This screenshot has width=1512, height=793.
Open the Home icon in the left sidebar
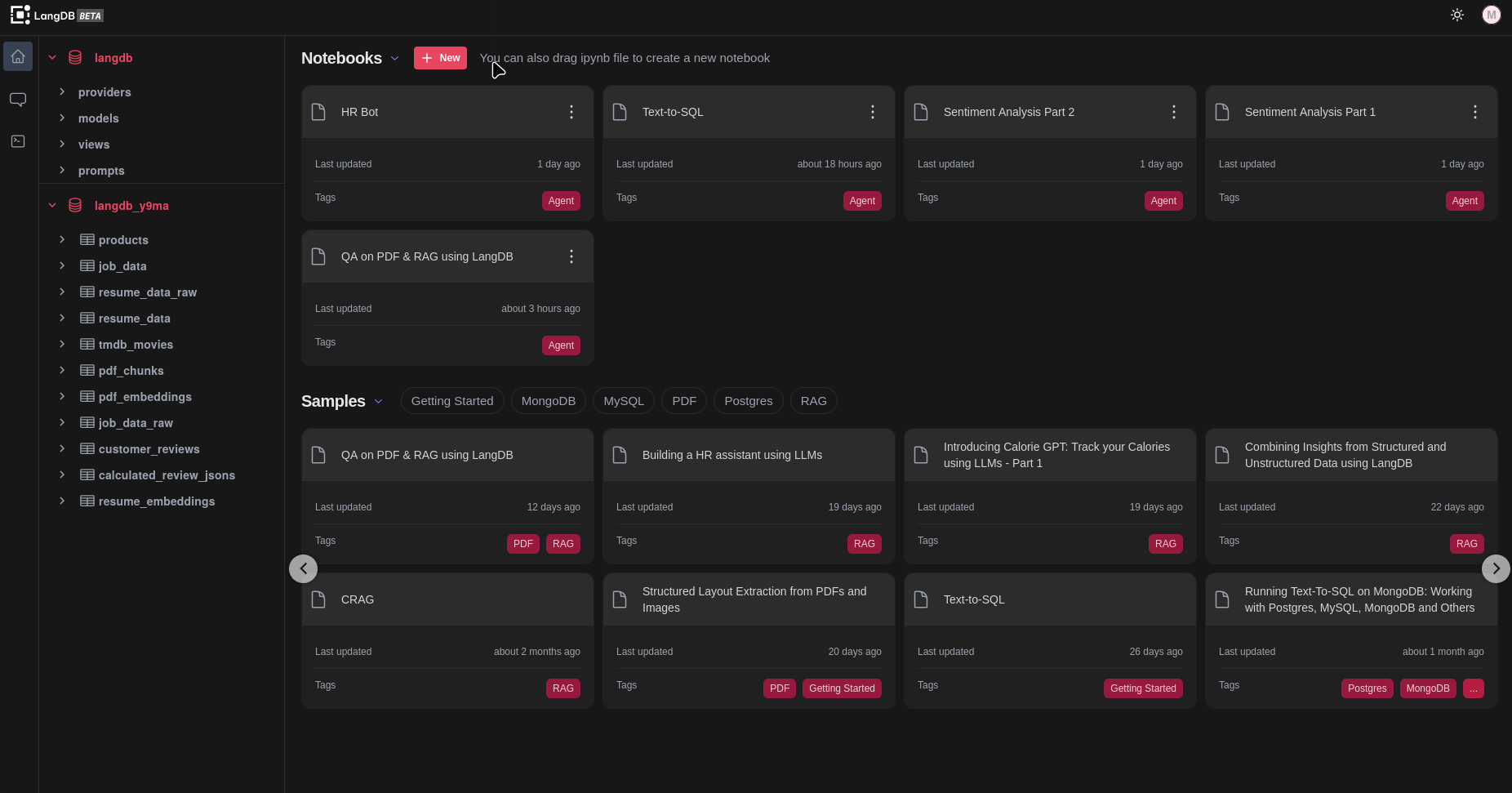pos(18,56)
